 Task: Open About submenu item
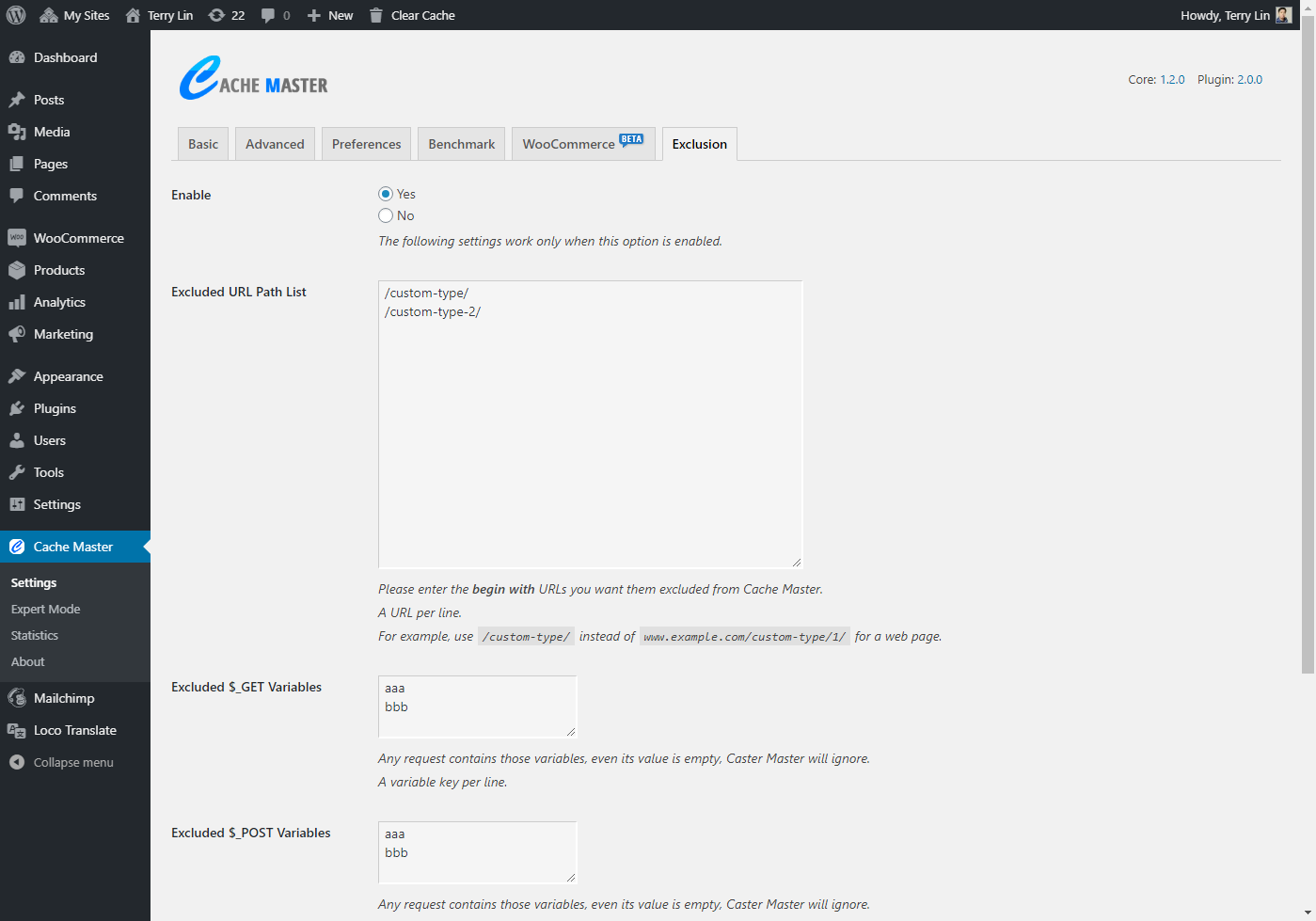pos(28,661)
